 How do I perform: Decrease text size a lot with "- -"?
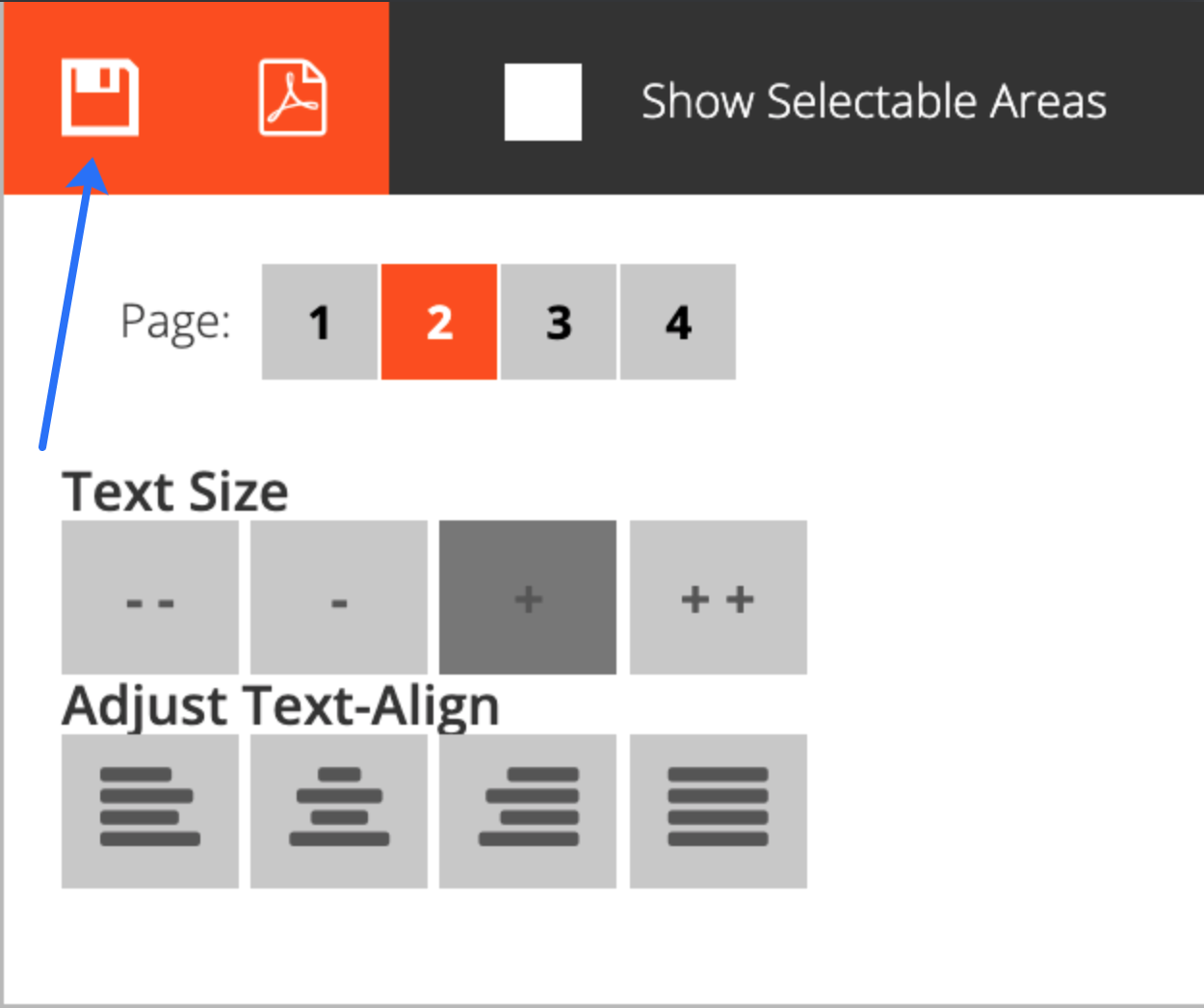pos(149,597)
